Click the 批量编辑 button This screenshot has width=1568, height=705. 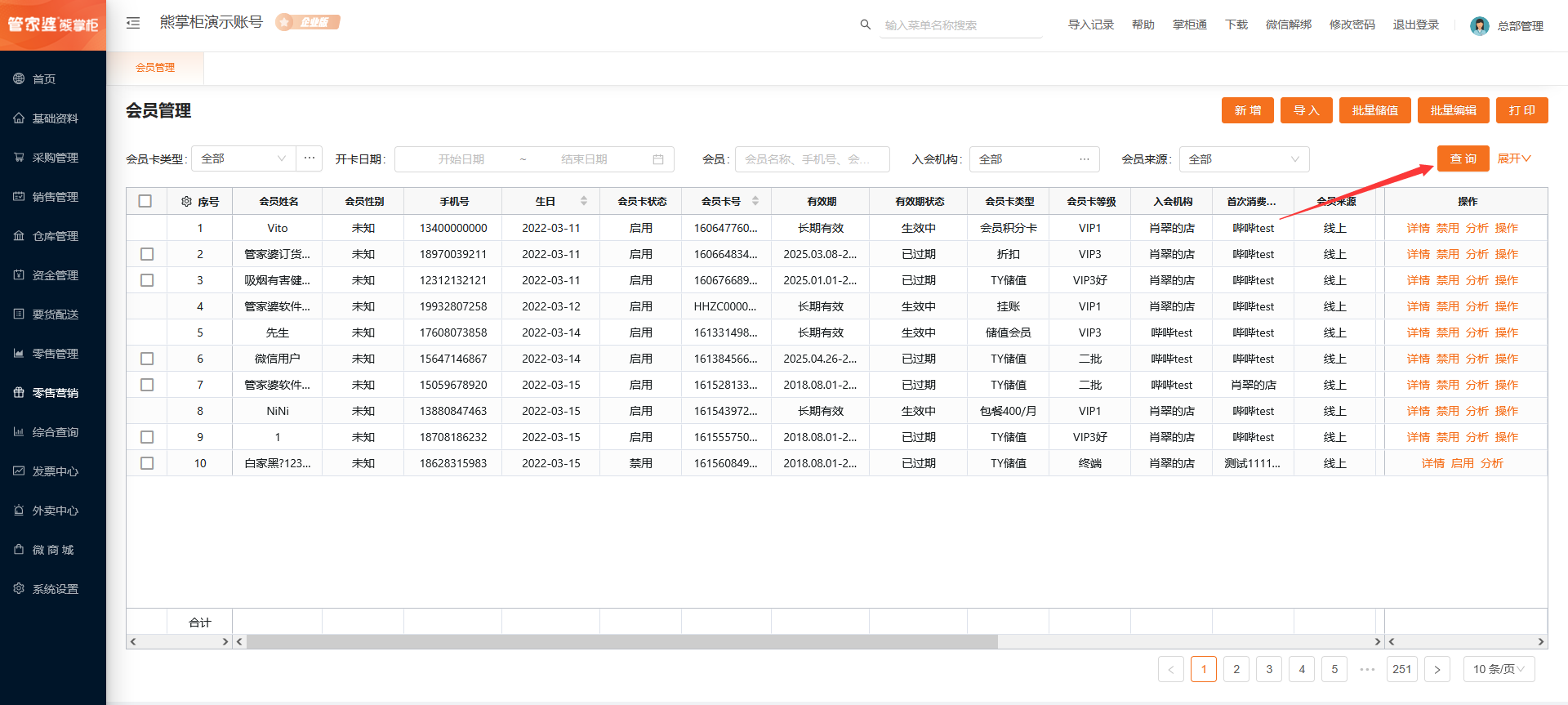pos(1454,110)
